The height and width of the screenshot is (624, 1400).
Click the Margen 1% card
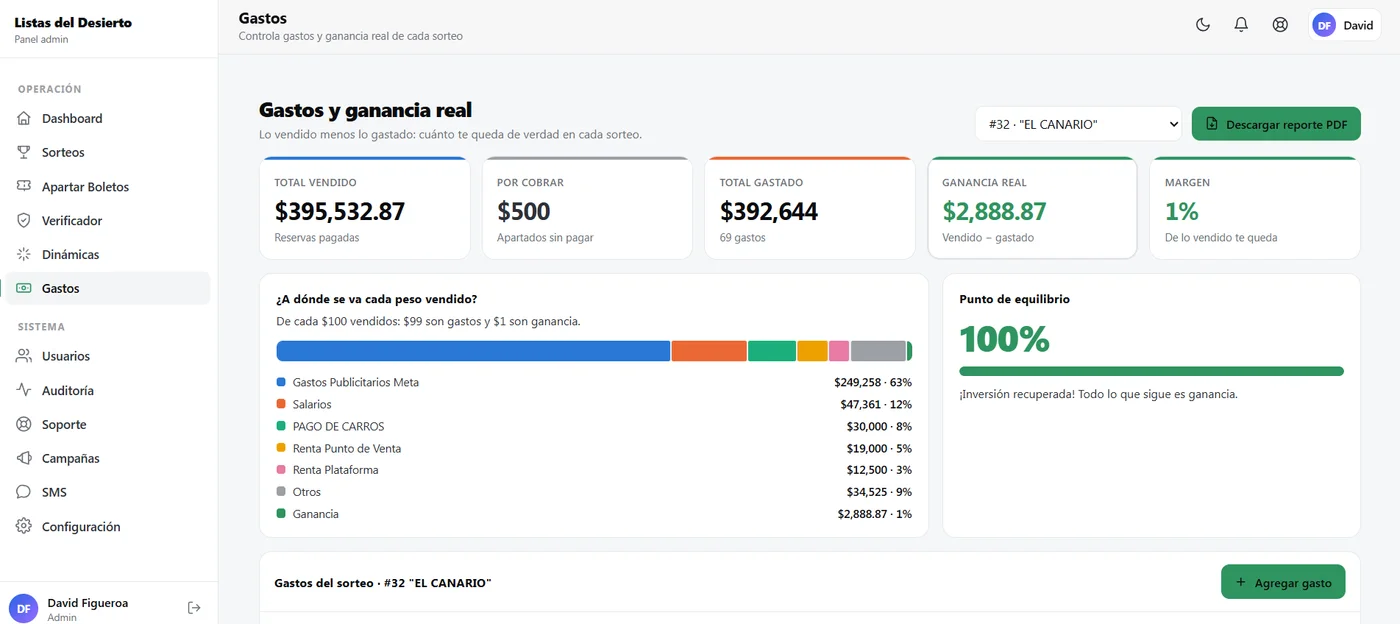pos(1255,208)
